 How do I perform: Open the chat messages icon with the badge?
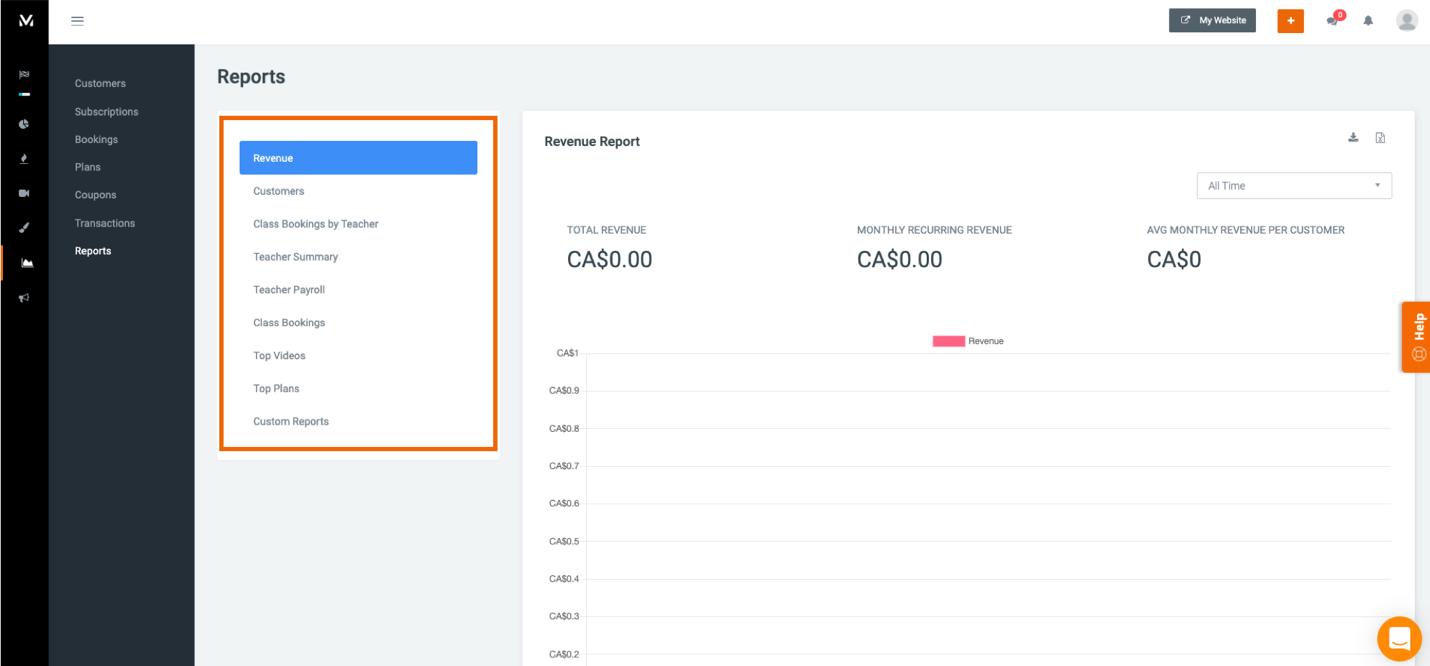point(1331,20)
